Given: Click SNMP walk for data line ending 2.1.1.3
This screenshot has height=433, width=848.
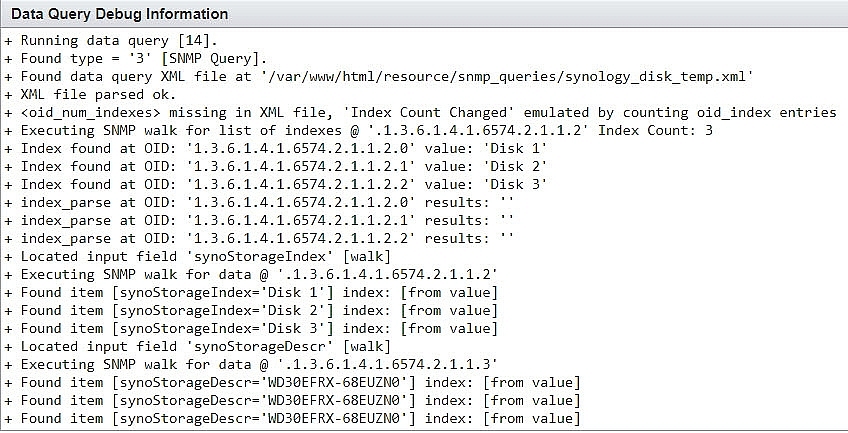Looking at the screenshot, I should point(251,364).
